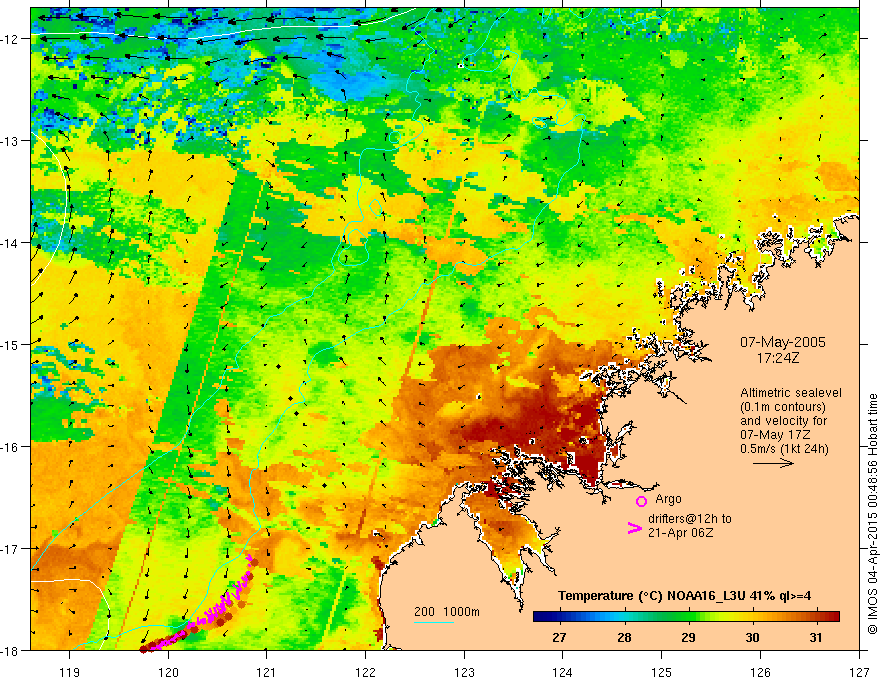Click latitude axis label -18
The width and height of the screenshot is (880, 680).
point(12,651)
